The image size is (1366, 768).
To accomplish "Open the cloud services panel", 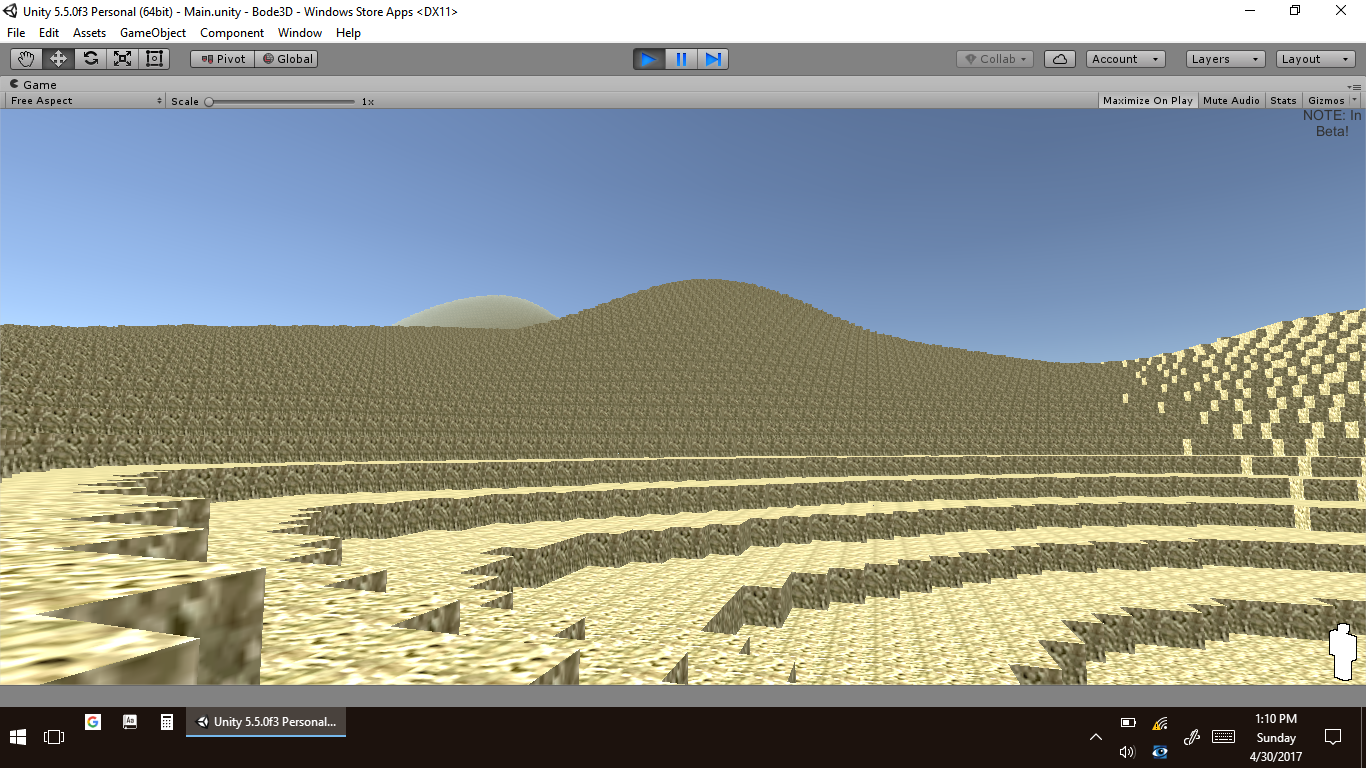I will 1059,59.
